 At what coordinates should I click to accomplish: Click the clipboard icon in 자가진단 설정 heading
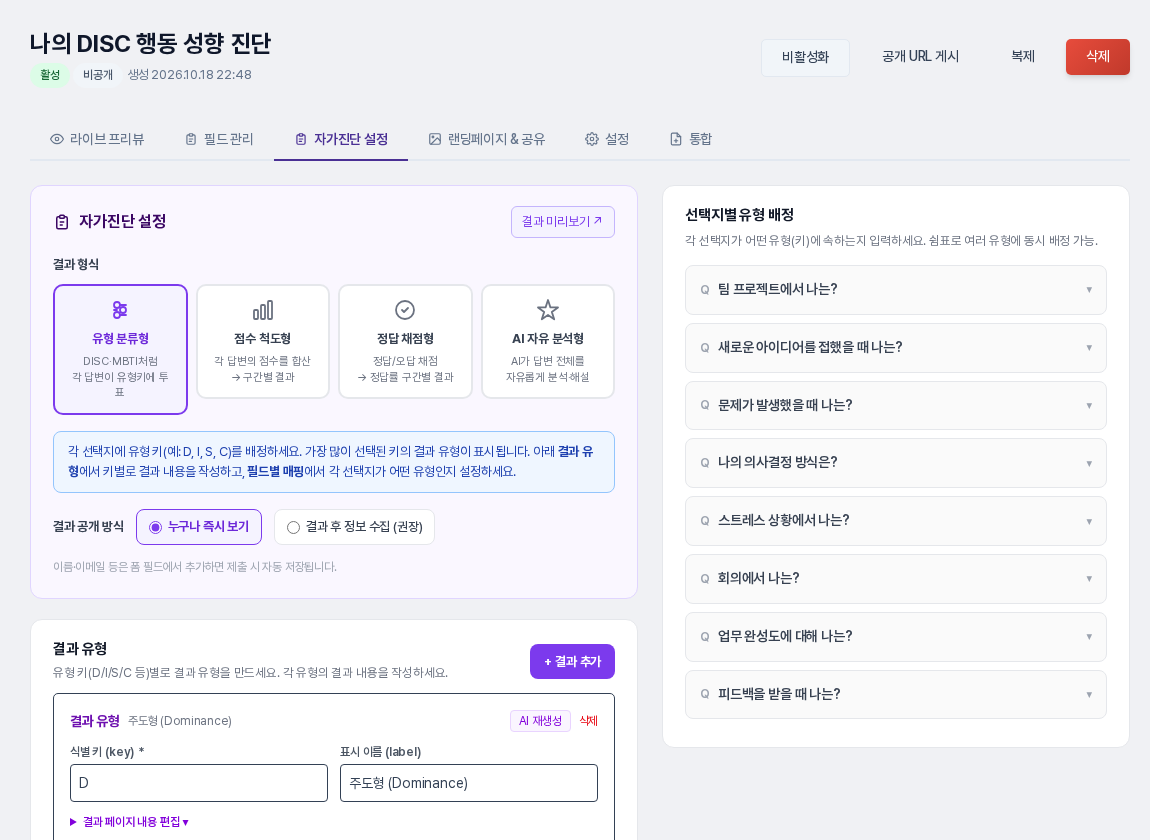(x=62, y=222)
